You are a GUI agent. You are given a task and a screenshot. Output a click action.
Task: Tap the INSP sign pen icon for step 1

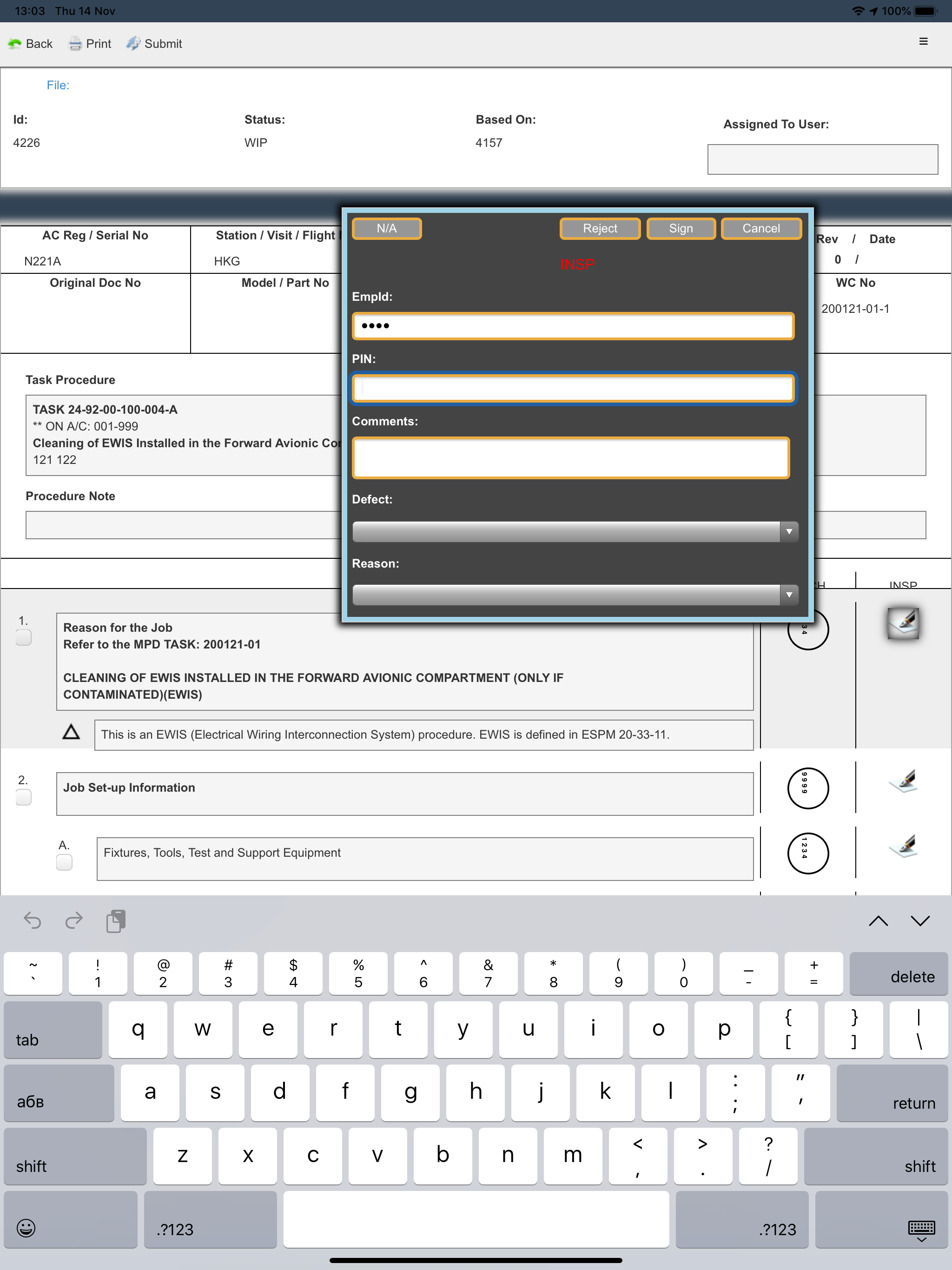coord(903,623)
